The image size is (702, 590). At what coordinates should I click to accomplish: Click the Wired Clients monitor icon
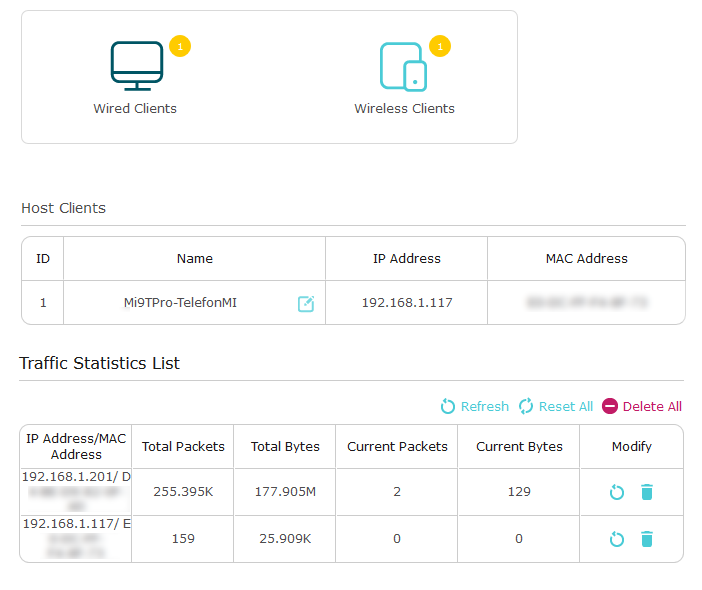tap(136, 66)
